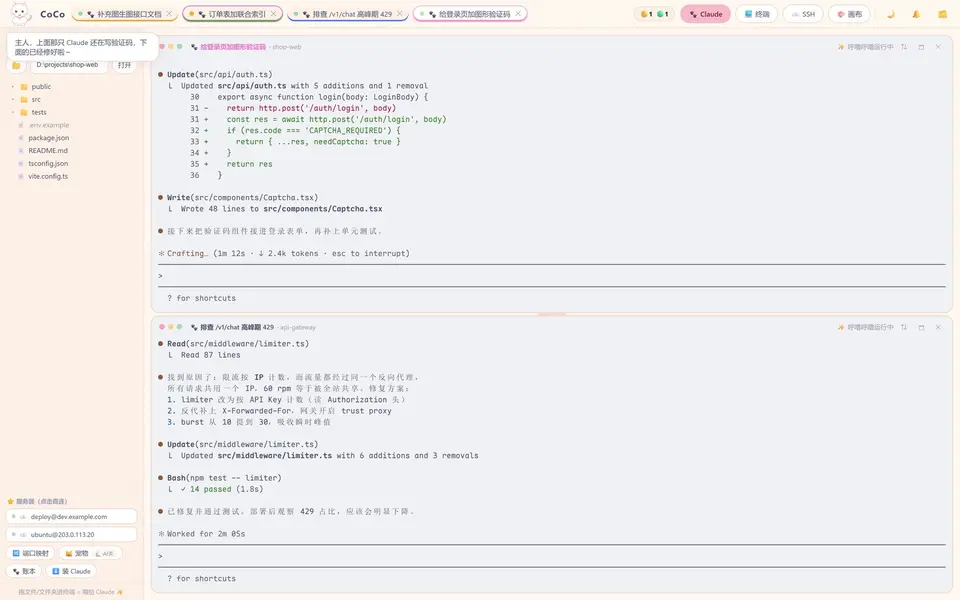Click the CoCo cat mascot logo
This screenshot has height=600, width=960.
coord(20,13)
